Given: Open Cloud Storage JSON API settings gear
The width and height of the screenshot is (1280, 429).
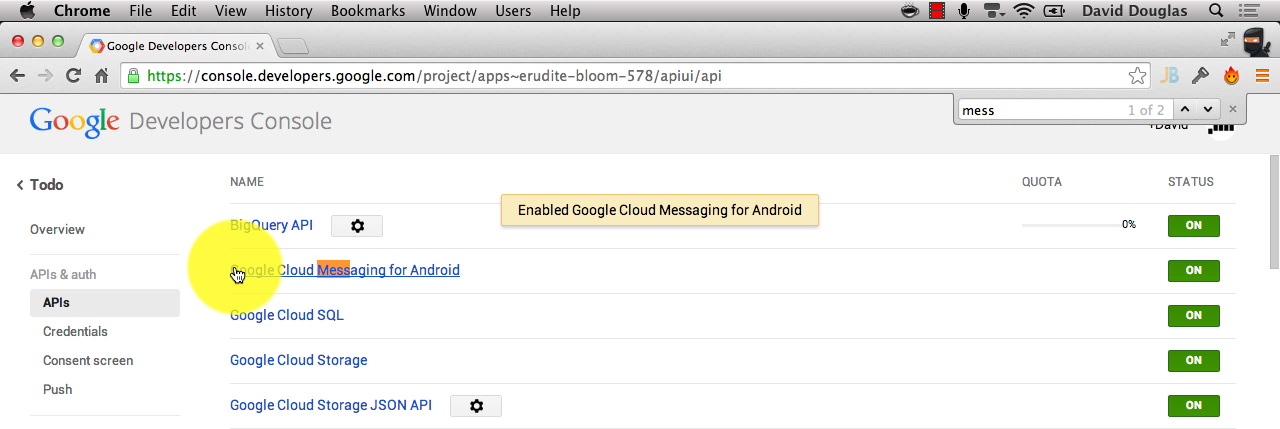Looking at the screenshot, I should click(x=476, y=406).
